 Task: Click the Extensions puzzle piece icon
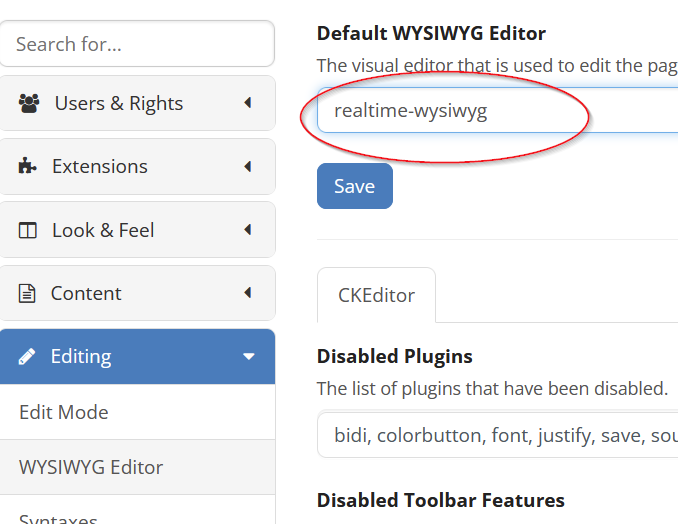(28, 166)
